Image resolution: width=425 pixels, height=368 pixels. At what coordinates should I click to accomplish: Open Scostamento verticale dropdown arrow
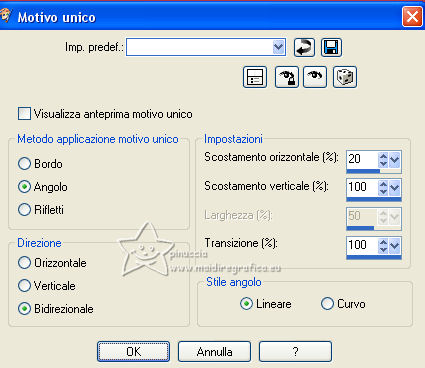tap(395, 188)
